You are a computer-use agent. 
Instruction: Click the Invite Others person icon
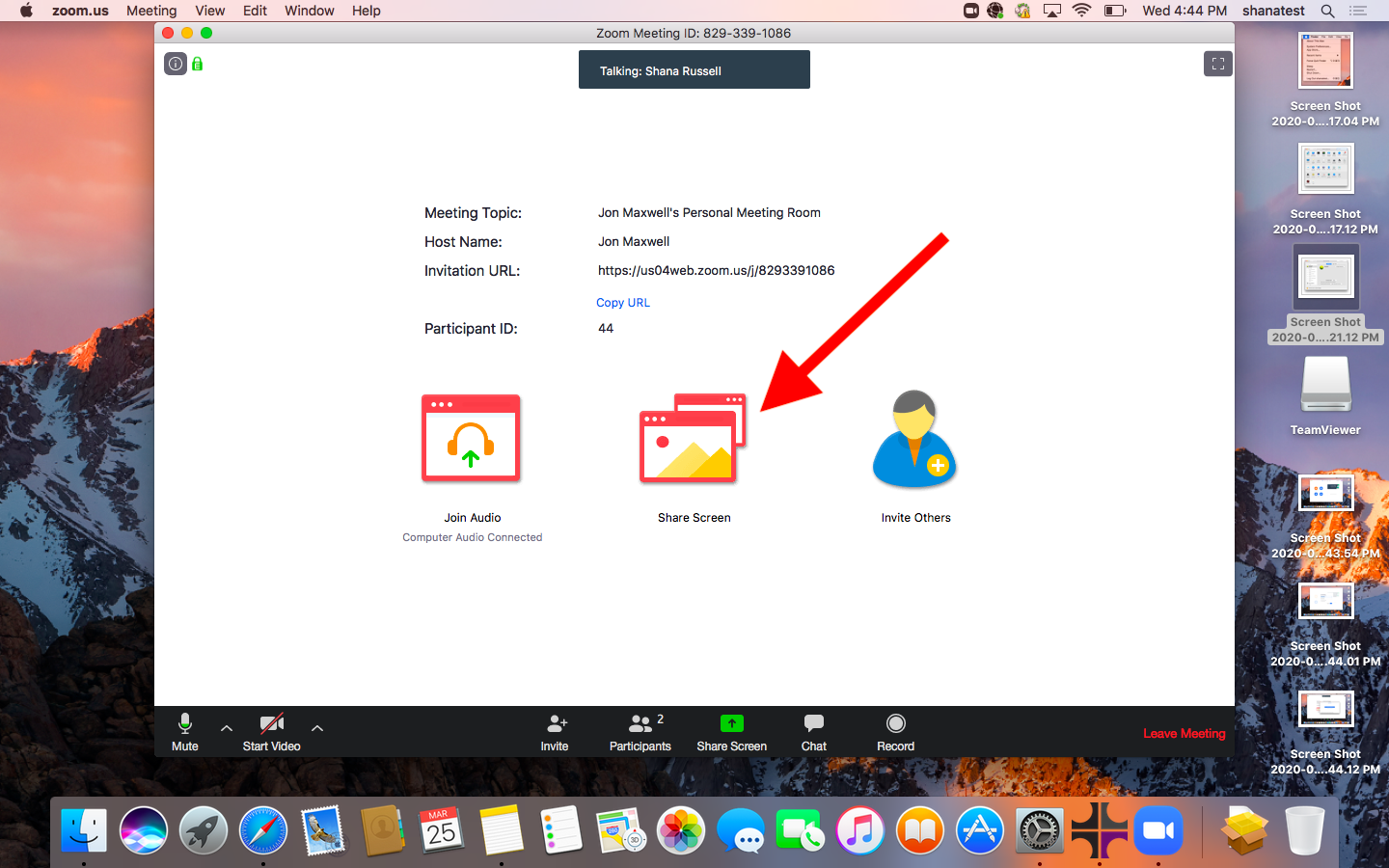point(914,439)
